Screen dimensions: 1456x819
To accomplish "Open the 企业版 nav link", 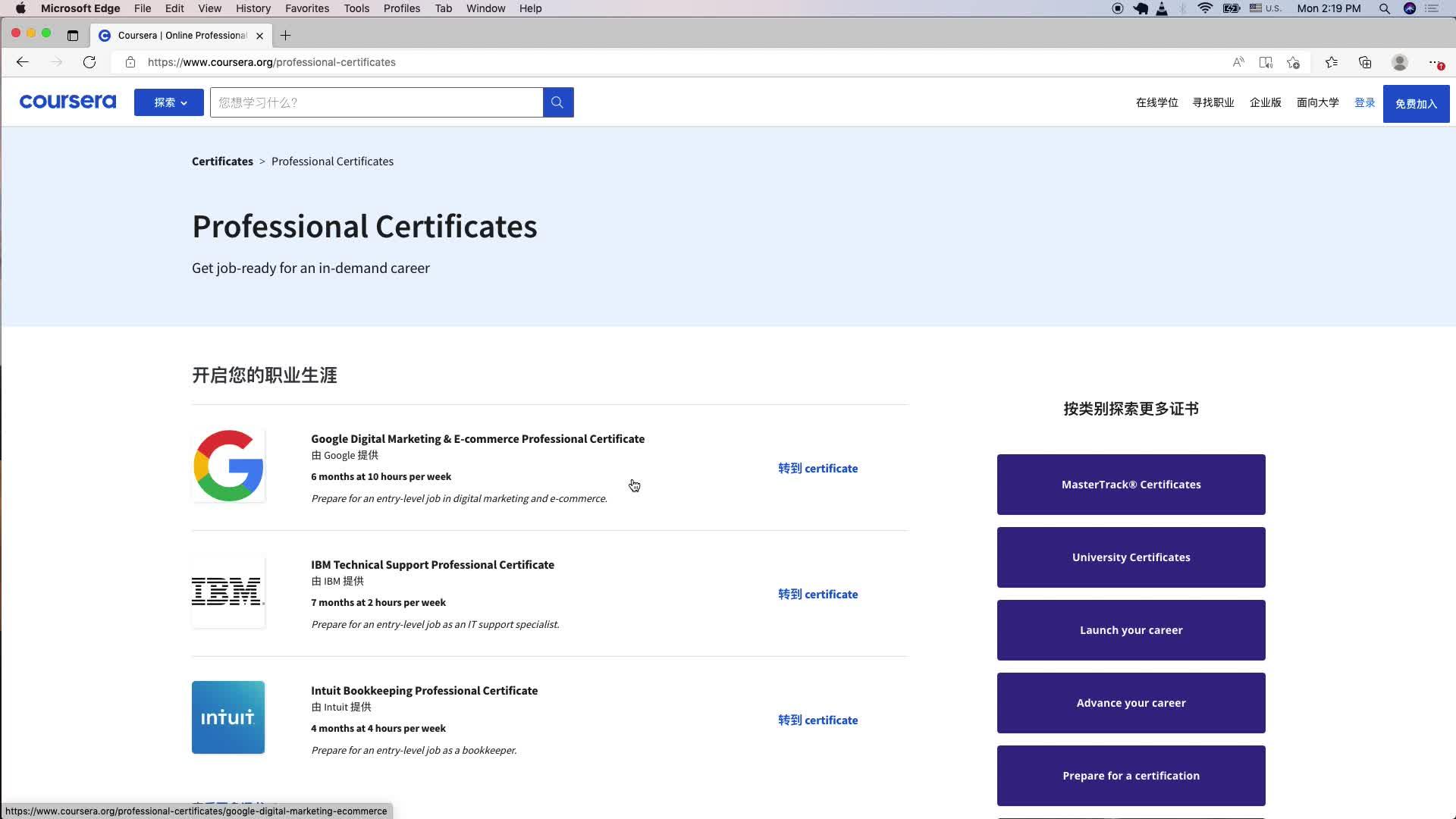I will (x=1266, y=102).
